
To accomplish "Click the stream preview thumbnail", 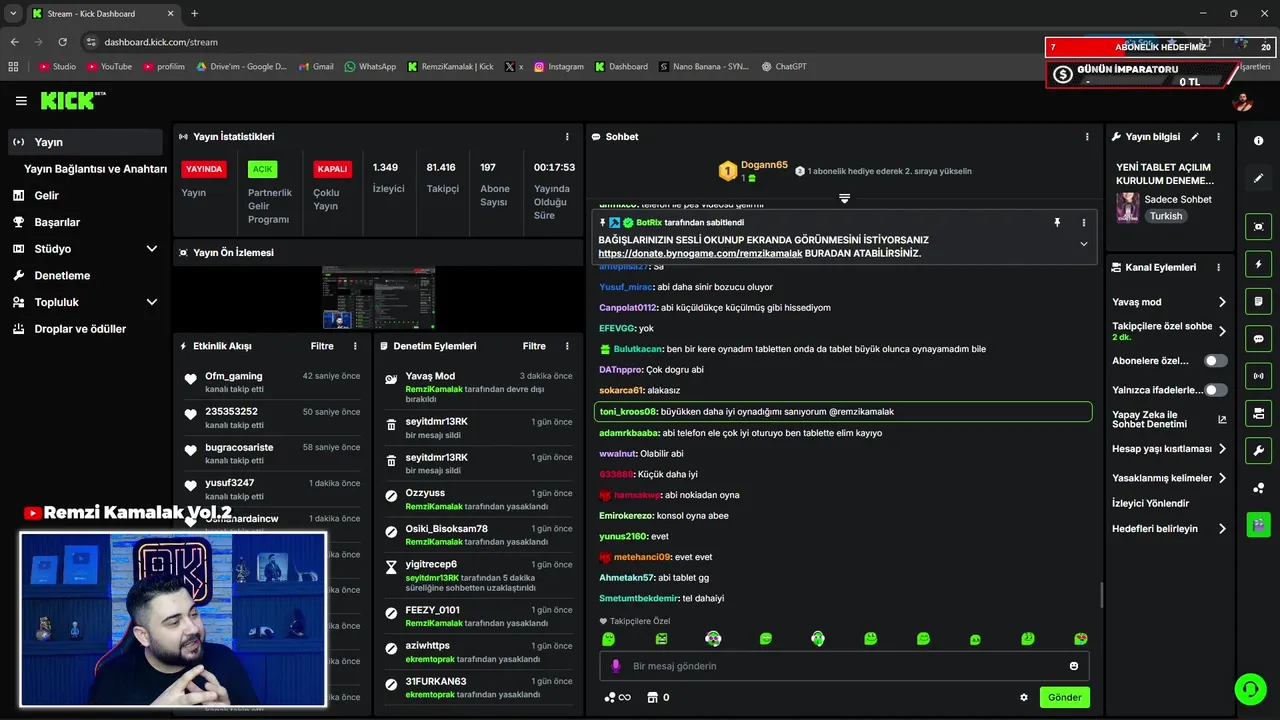I will (x=378, y=298).
